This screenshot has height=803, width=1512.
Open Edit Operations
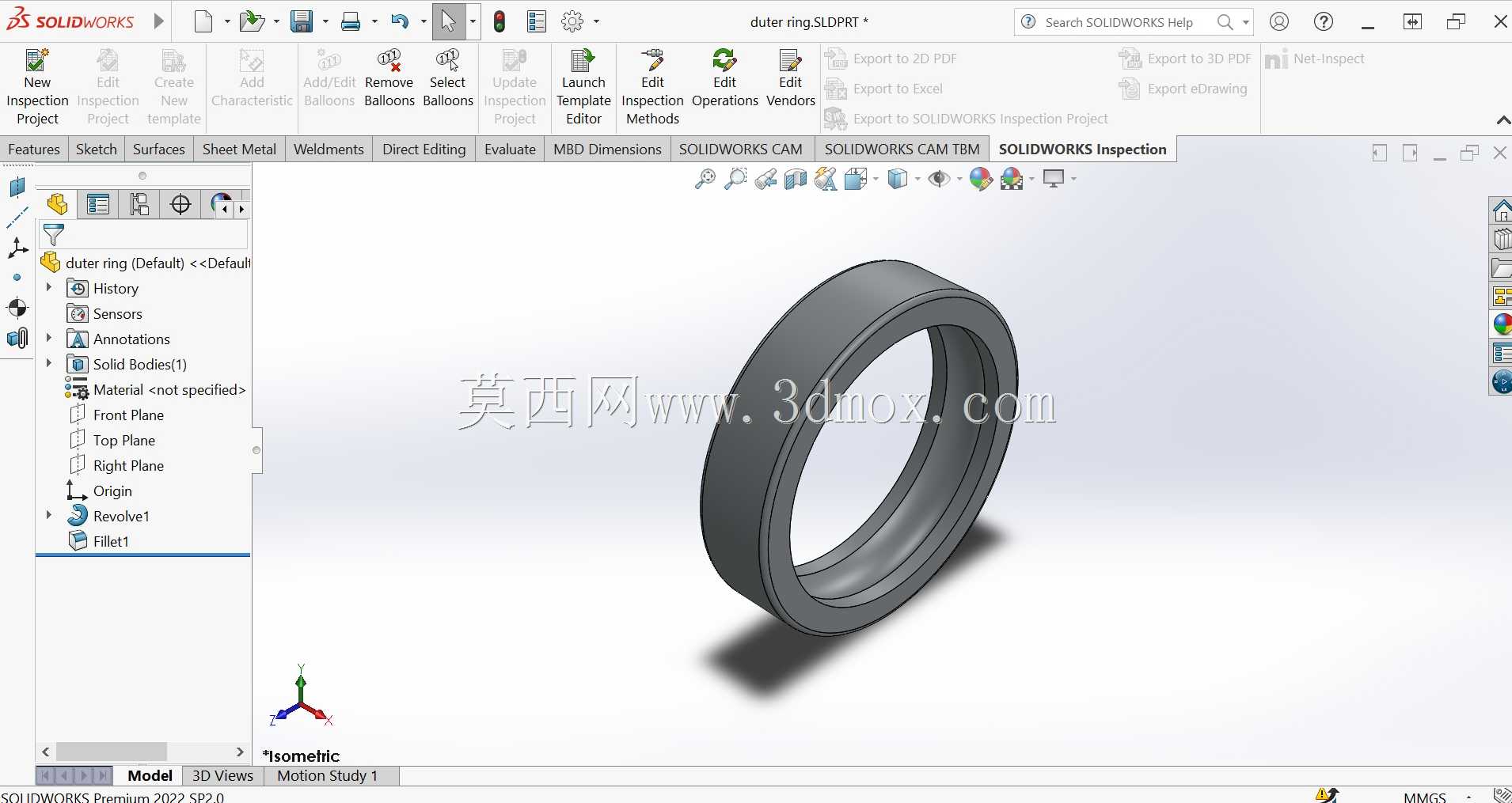725,78
